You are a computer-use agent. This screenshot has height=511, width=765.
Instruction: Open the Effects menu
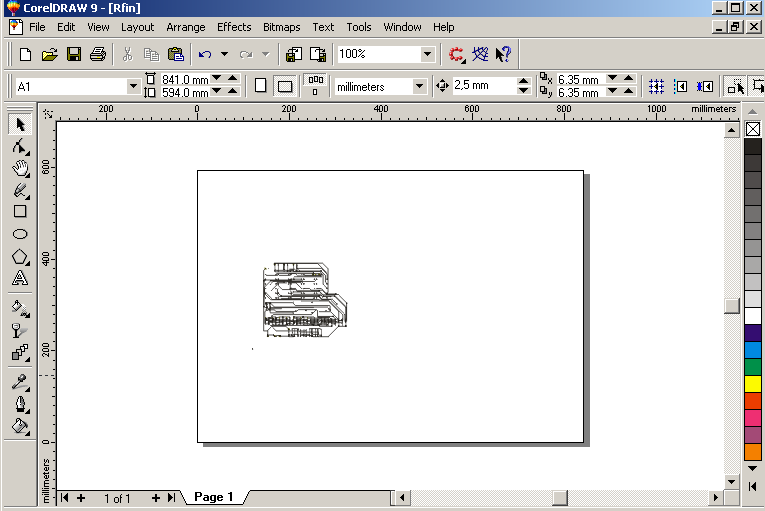pyautogui.click(x=234, y=27)
